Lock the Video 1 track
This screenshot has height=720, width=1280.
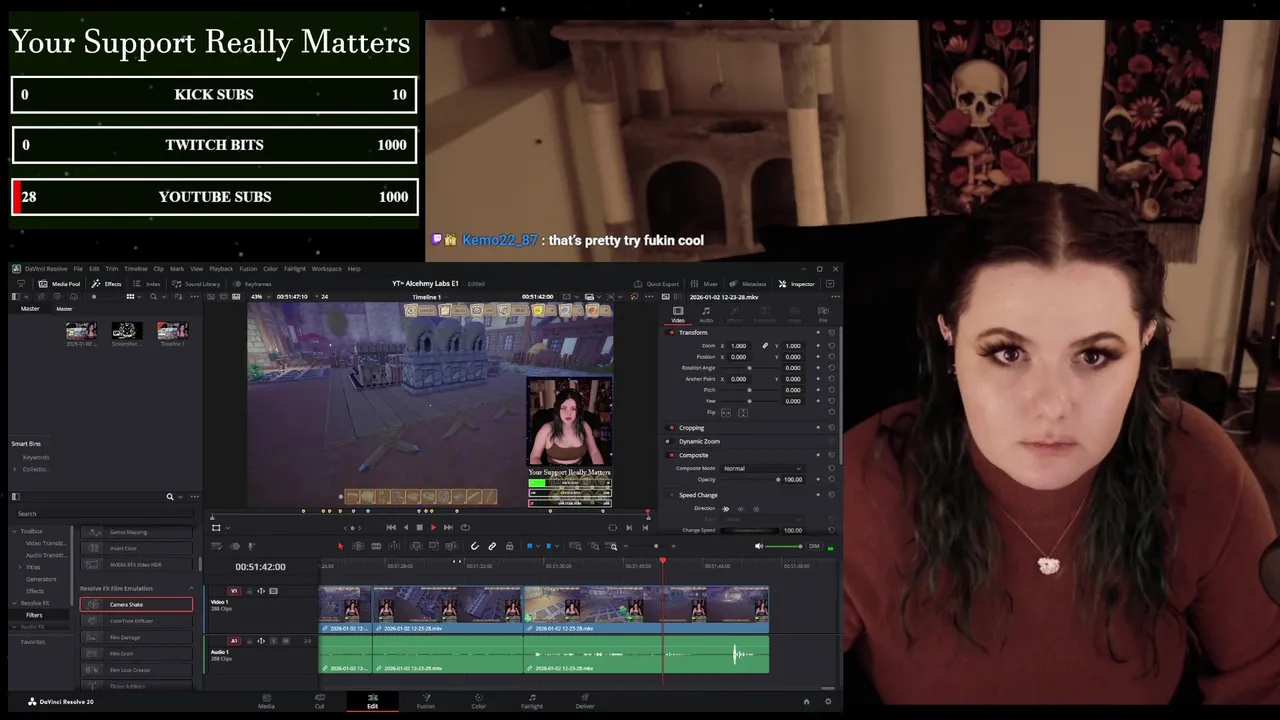point(249,591)
